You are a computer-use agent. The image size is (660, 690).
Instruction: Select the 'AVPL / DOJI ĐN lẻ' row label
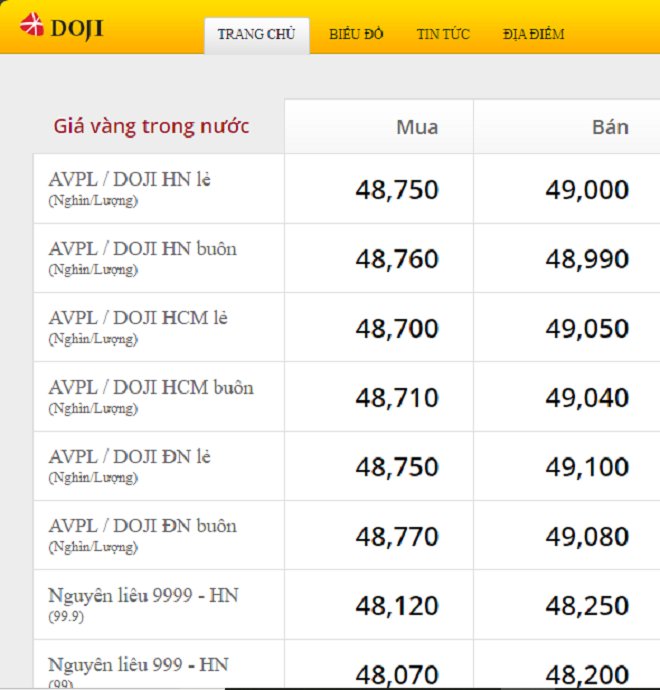[x=129, y=457]
